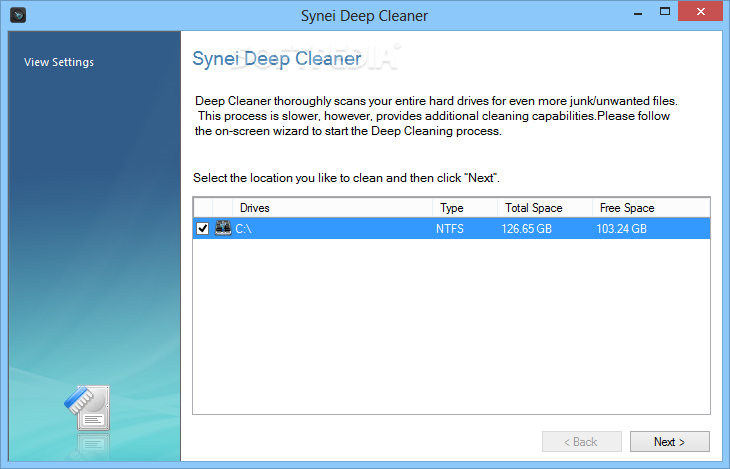The image size is (730, 469).
Task: Click the 126.65 GB total space value
Action: point(527,229)
